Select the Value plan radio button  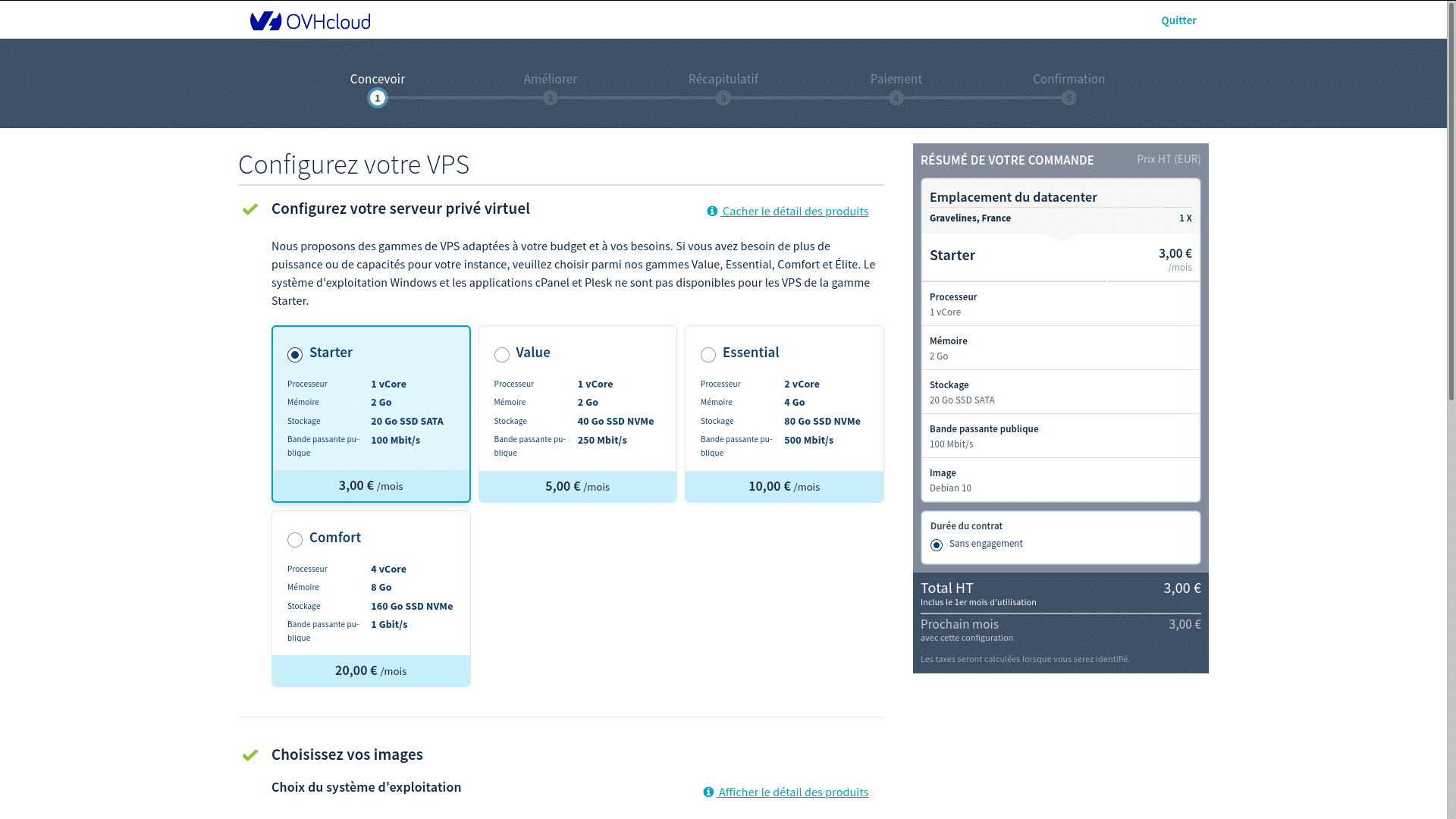click(x=502, y=355)
